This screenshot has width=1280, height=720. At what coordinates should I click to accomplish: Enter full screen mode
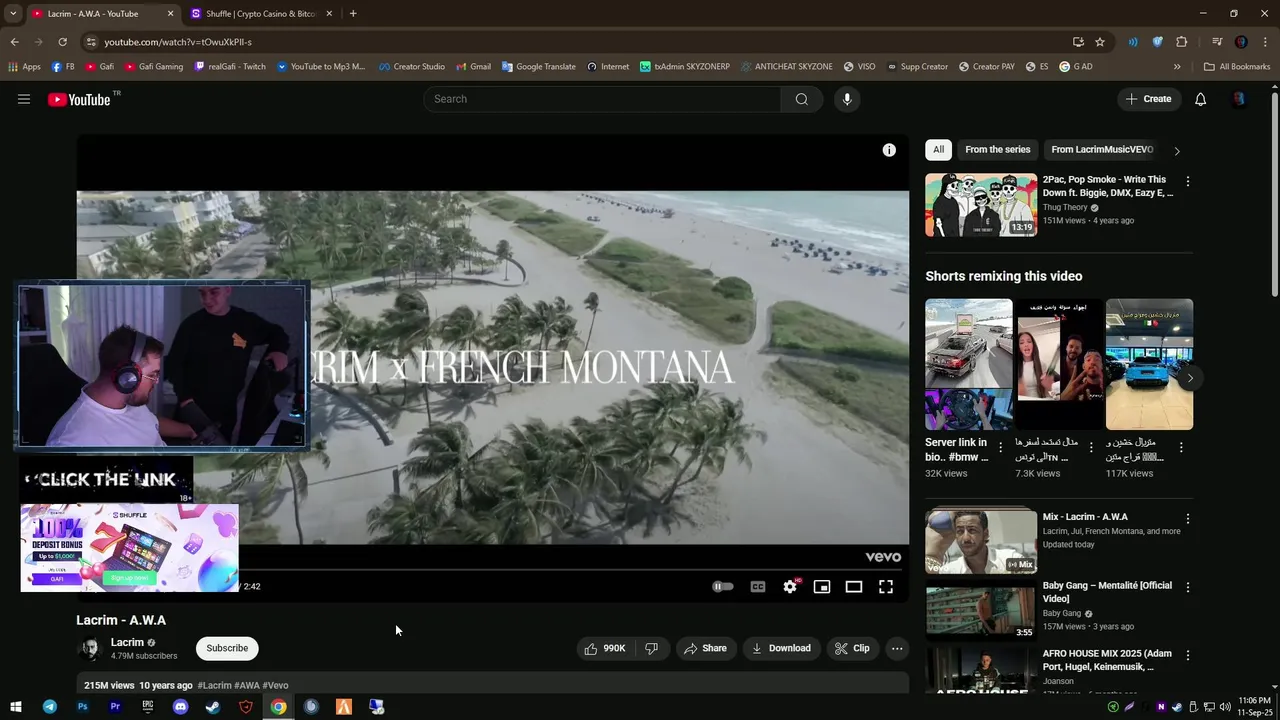tap(886, 587)
